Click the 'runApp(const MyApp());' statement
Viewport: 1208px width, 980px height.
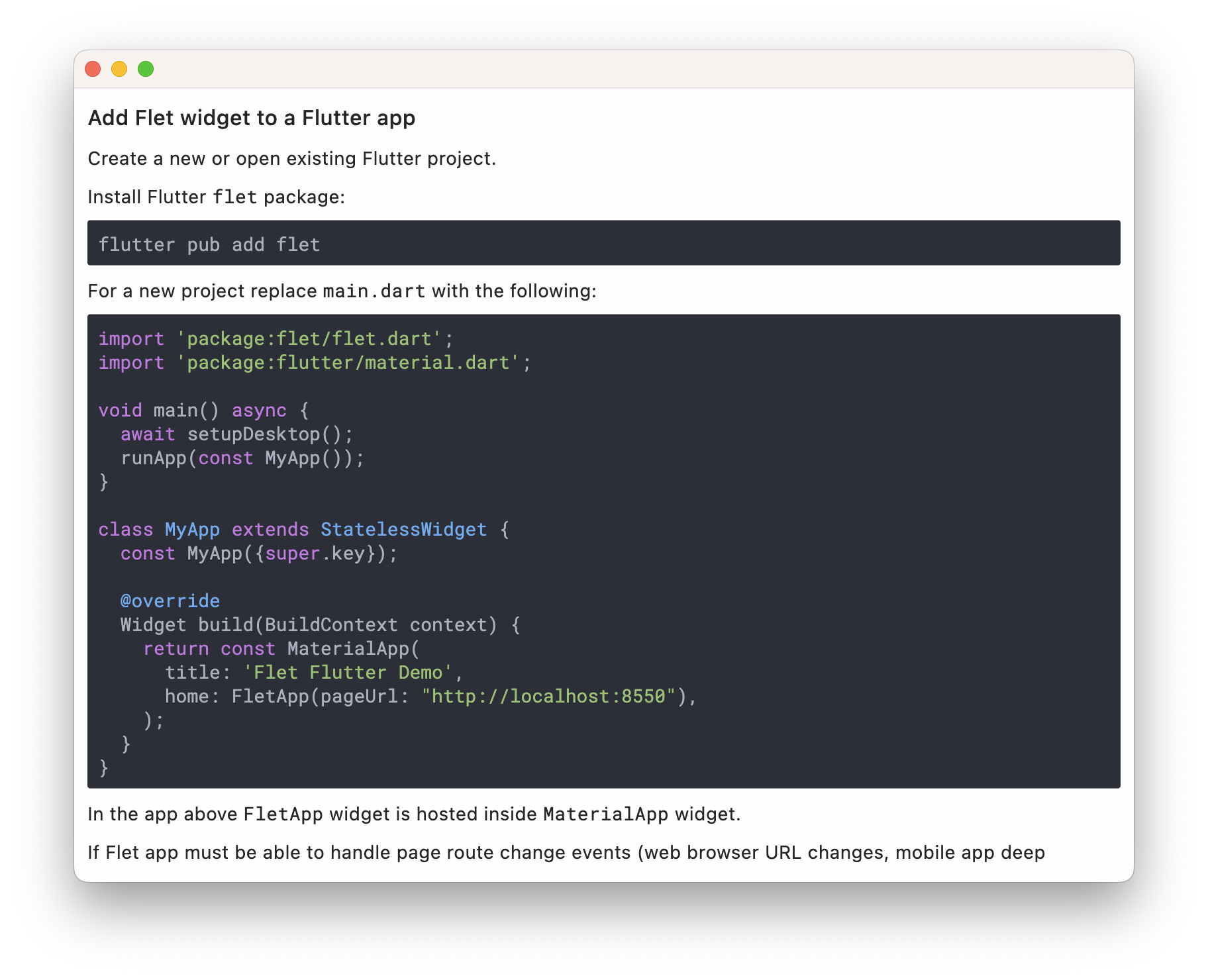coord(242,458)
